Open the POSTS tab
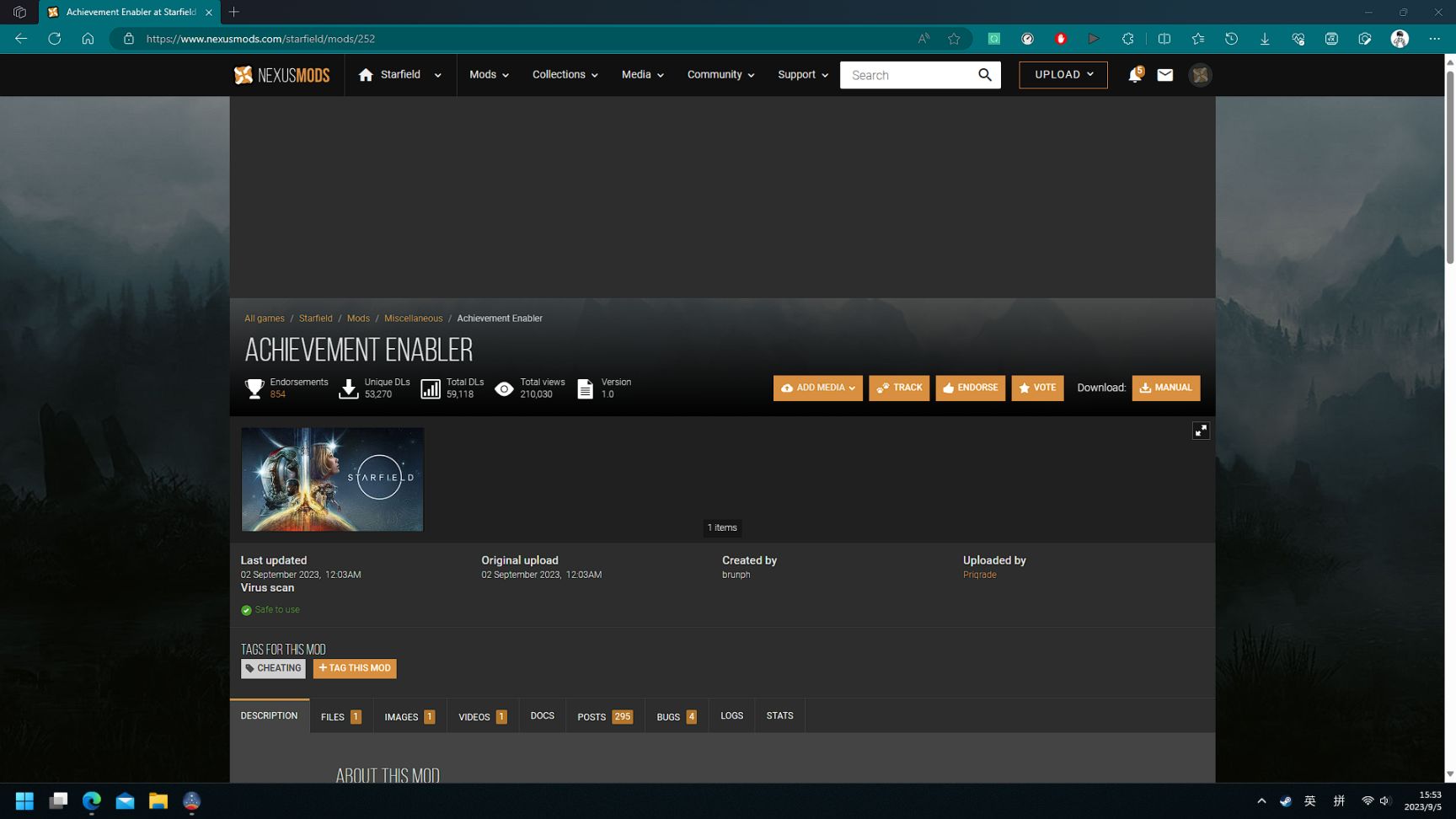 tap(605, 716)
